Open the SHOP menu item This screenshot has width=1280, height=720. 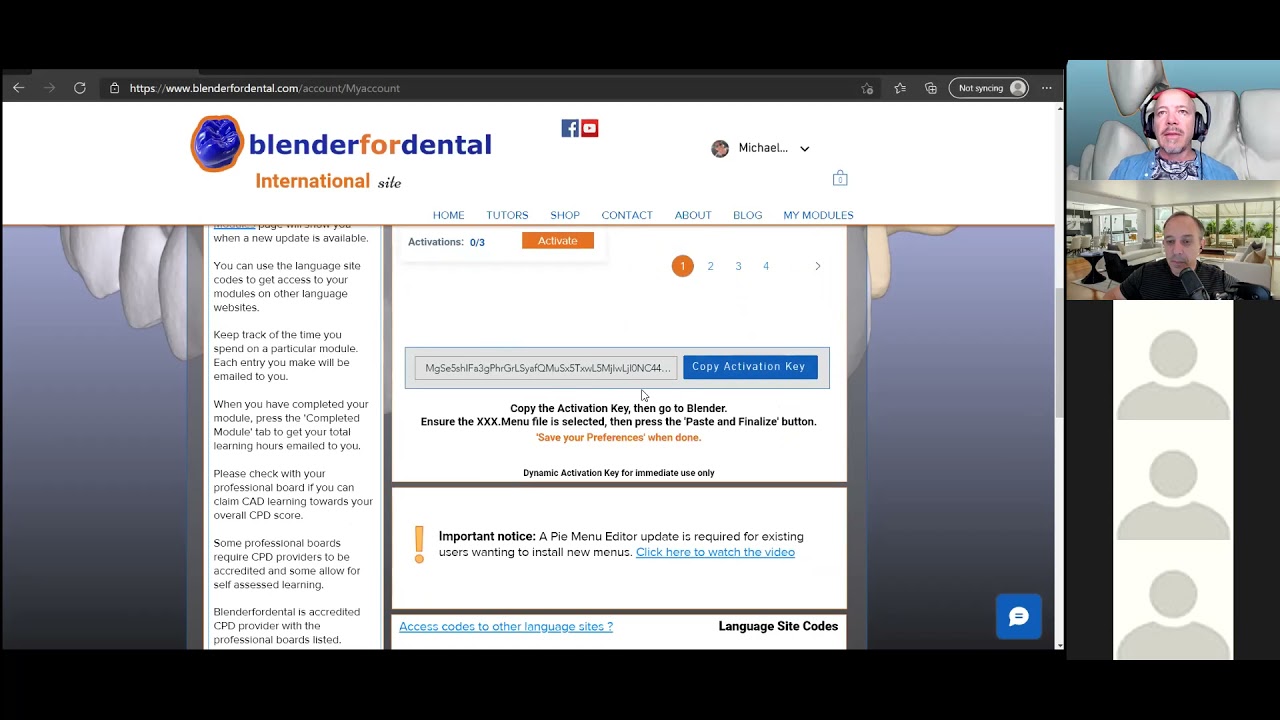(565, 215)
